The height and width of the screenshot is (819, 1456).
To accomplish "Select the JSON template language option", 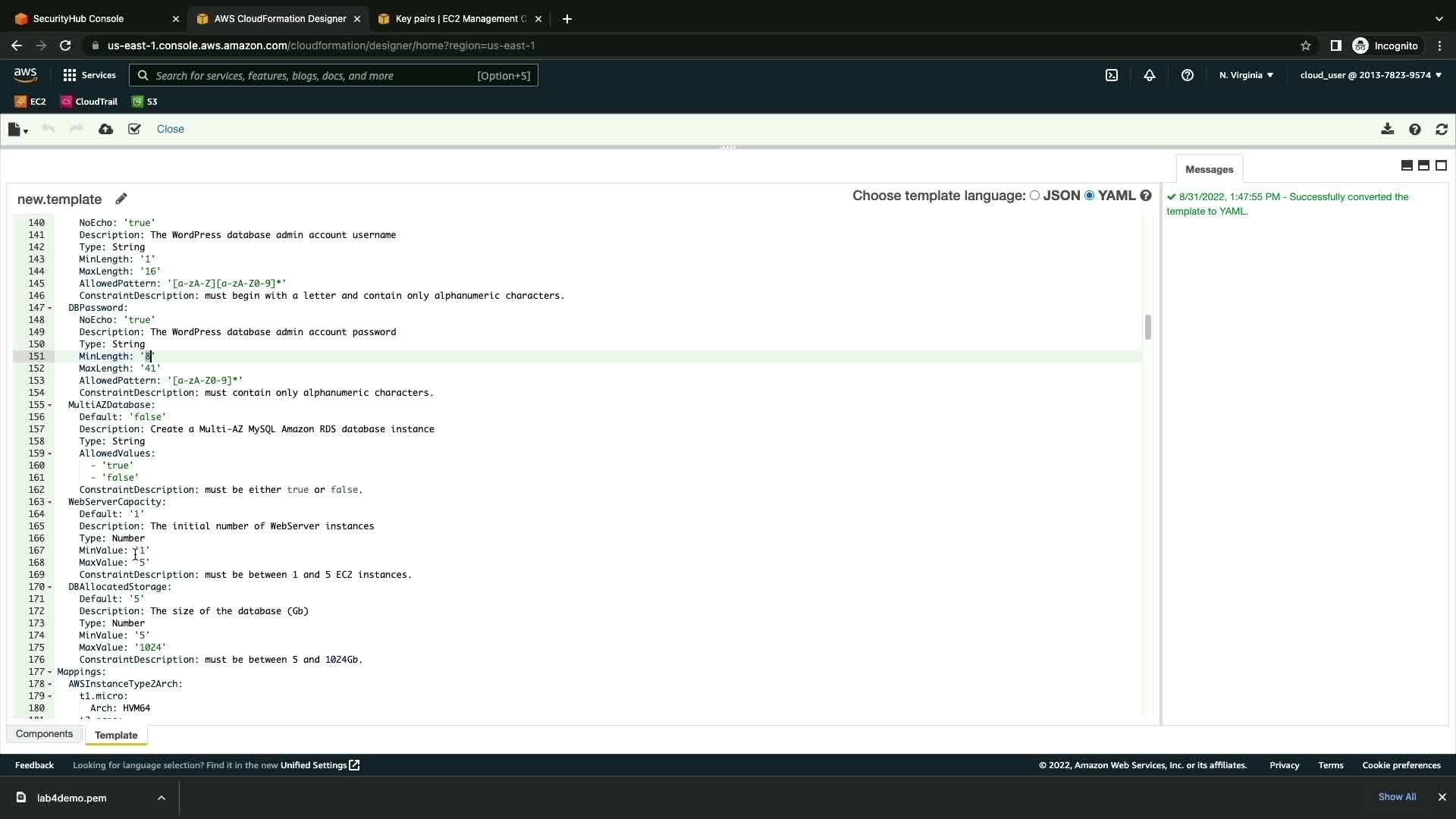I will [x=1034, y=196].
